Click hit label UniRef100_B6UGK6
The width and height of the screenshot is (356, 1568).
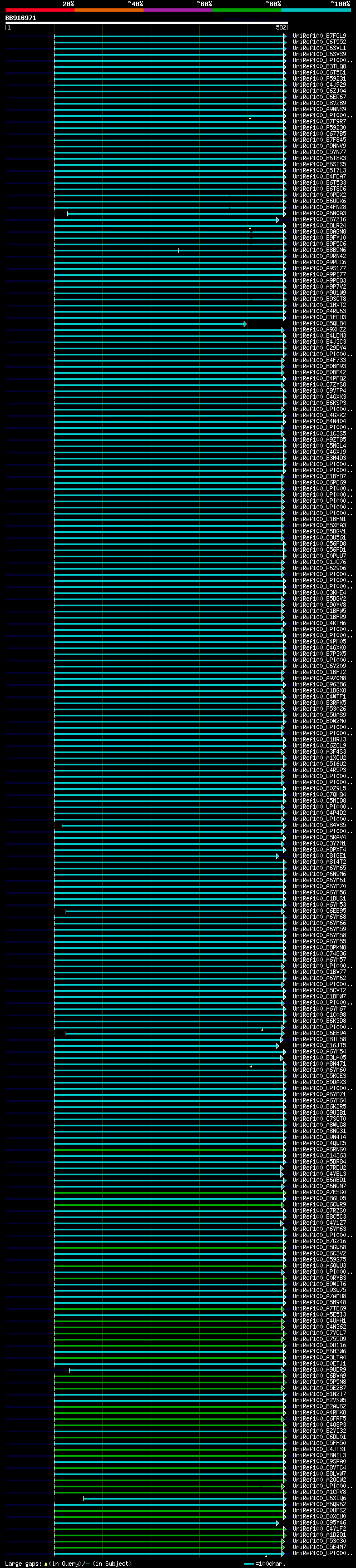(319, 201)
